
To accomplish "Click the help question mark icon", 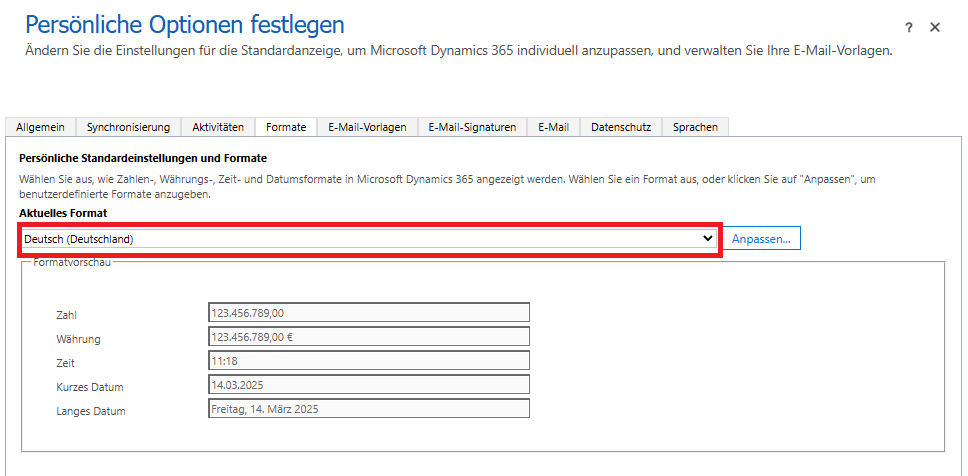I will tap(909, 28).
